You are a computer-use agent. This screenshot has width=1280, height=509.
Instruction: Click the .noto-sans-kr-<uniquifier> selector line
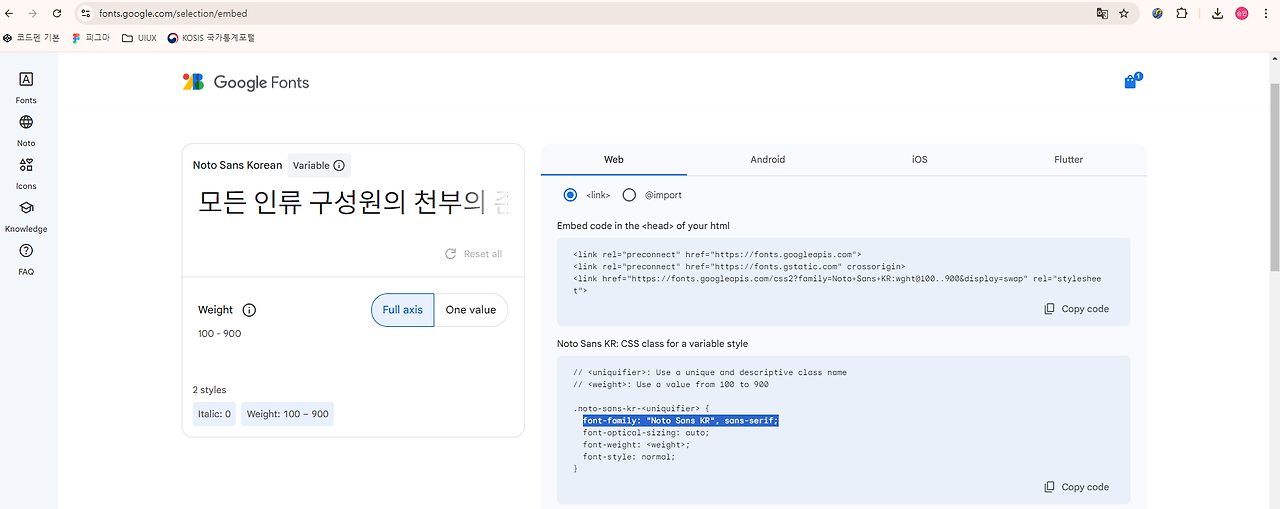pos(641,409)
